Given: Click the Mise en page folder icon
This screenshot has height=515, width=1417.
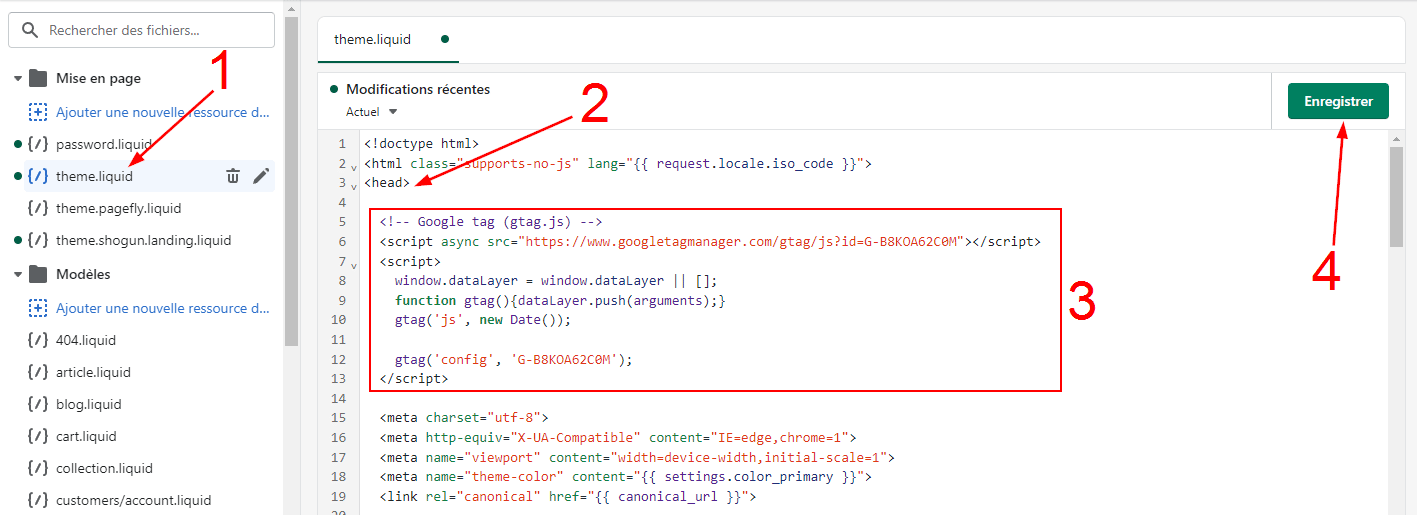Looking at the screenshot, I should pos(38,78).
